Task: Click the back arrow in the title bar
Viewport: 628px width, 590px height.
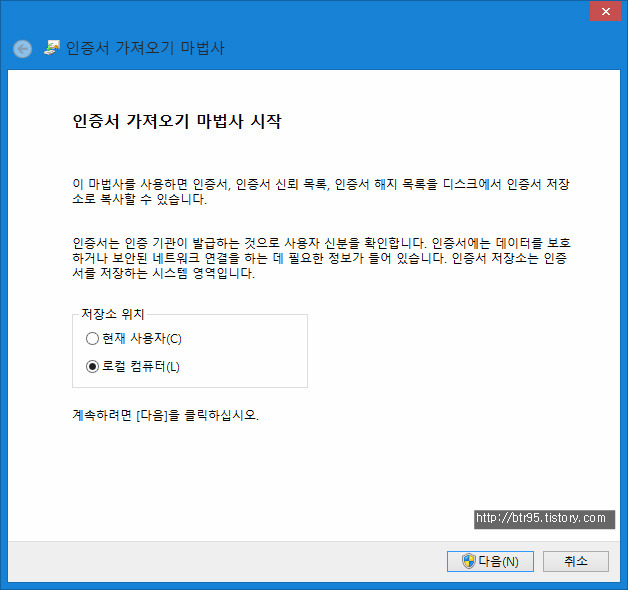Action: click(22, 49)
